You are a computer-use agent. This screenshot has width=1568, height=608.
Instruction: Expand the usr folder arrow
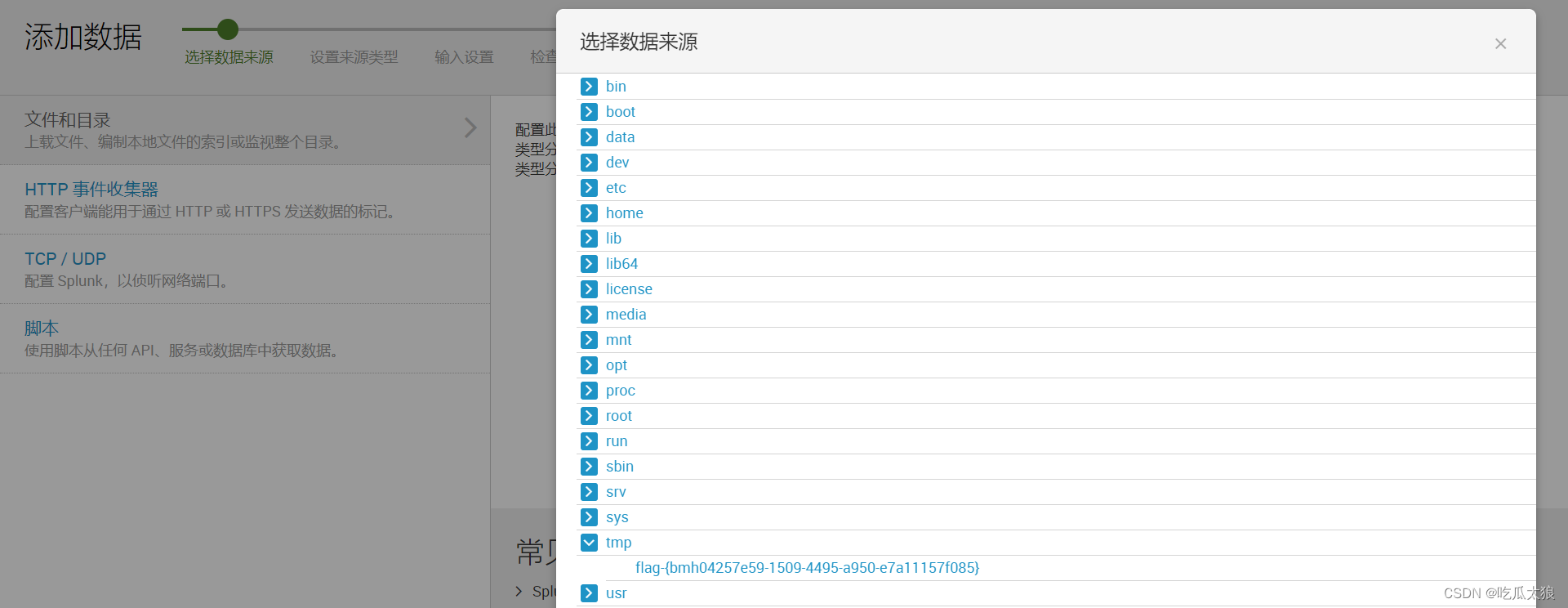click(x=589, y=593)
